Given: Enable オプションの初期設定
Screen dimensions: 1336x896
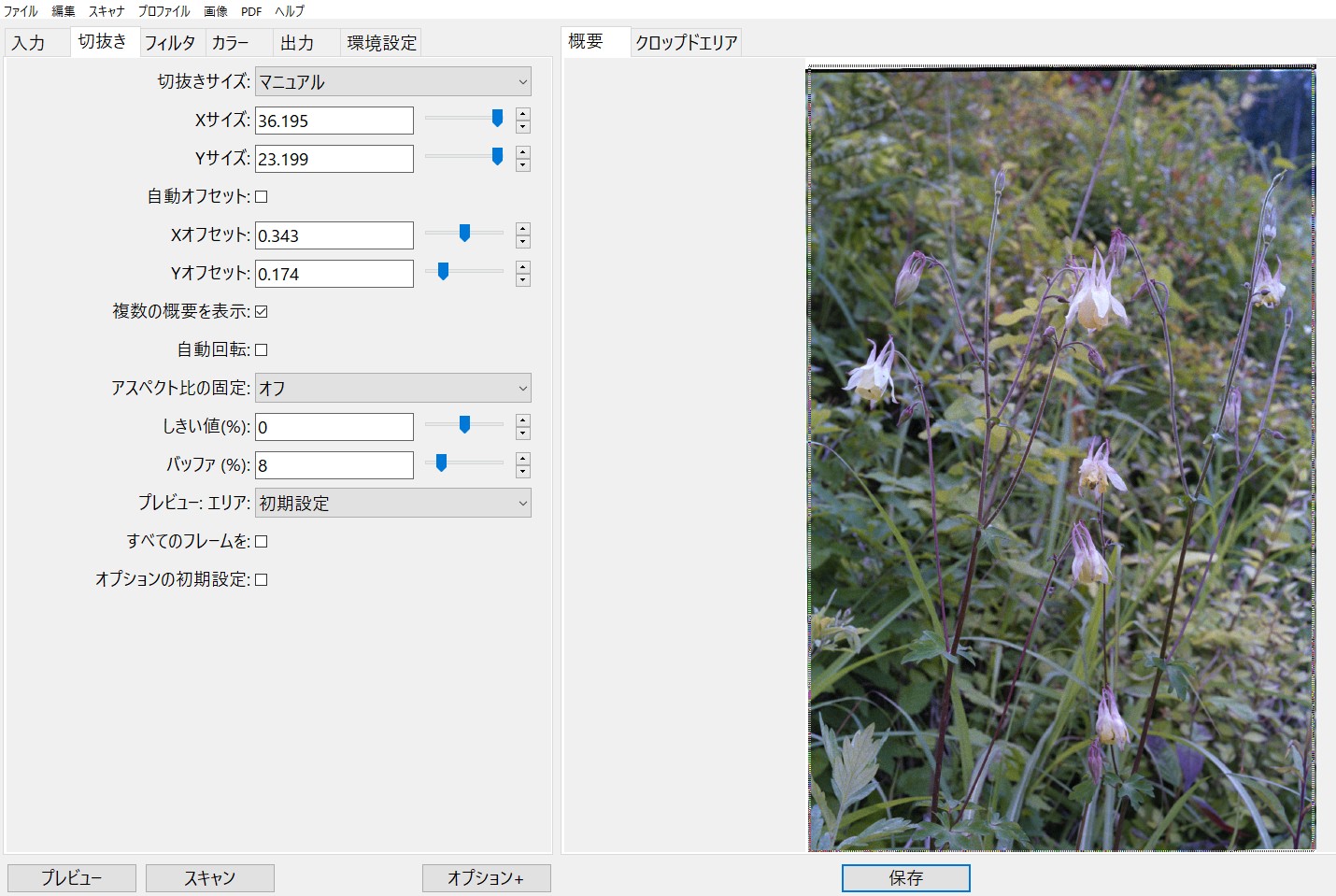Looking at the screenshot, I should [262, 579].
